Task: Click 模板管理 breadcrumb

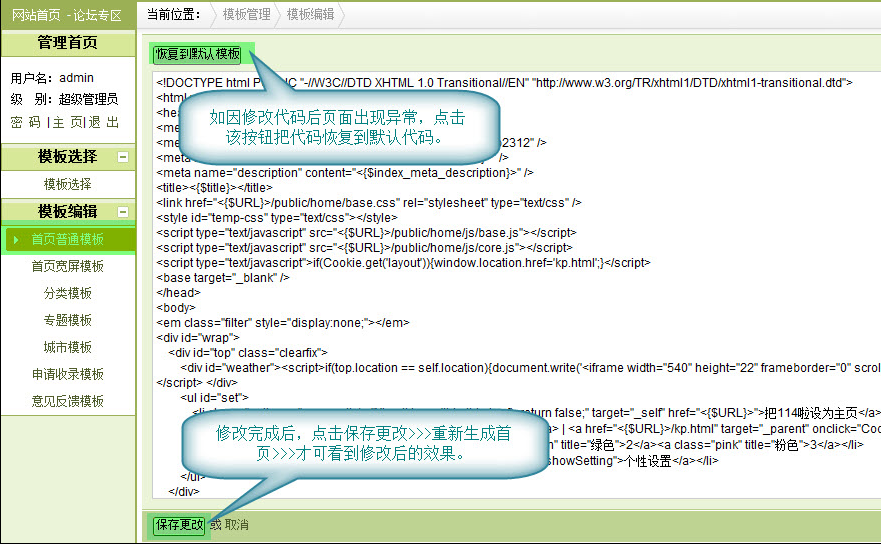Action: pyautogui.click(x=246, y=14)
